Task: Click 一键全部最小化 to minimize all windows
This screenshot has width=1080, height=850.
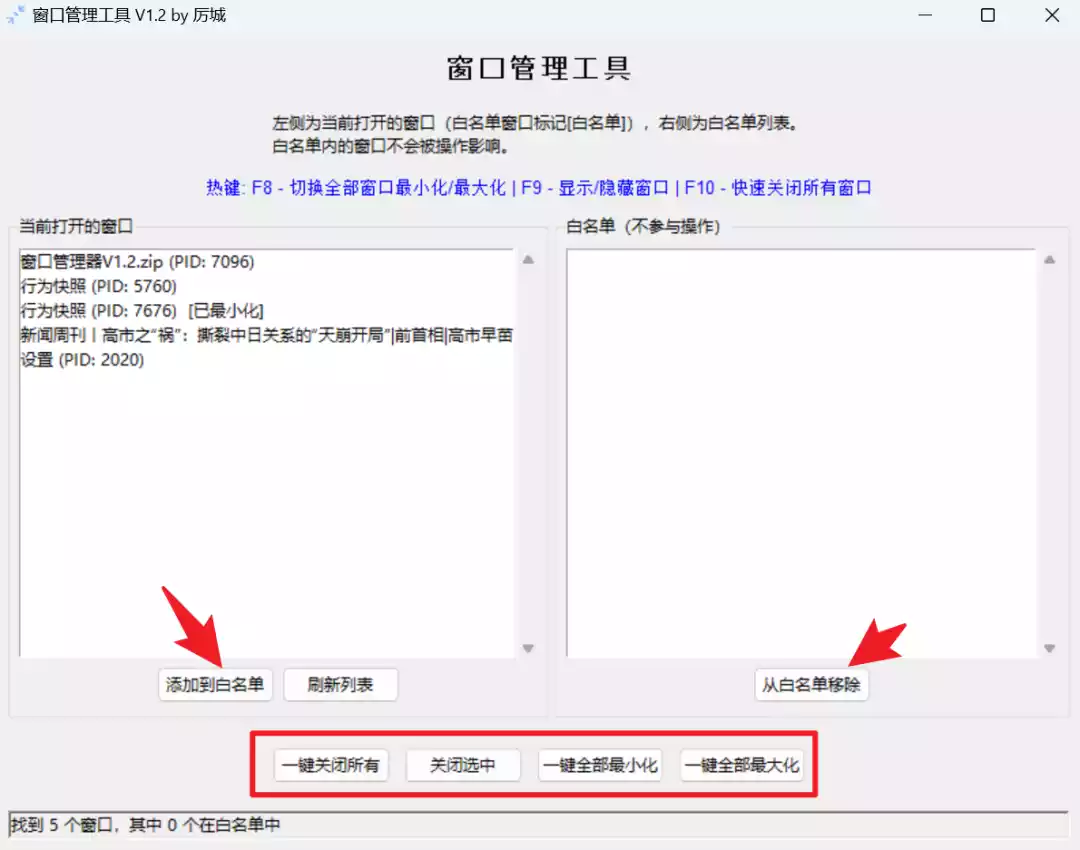Action: (600, 765)
